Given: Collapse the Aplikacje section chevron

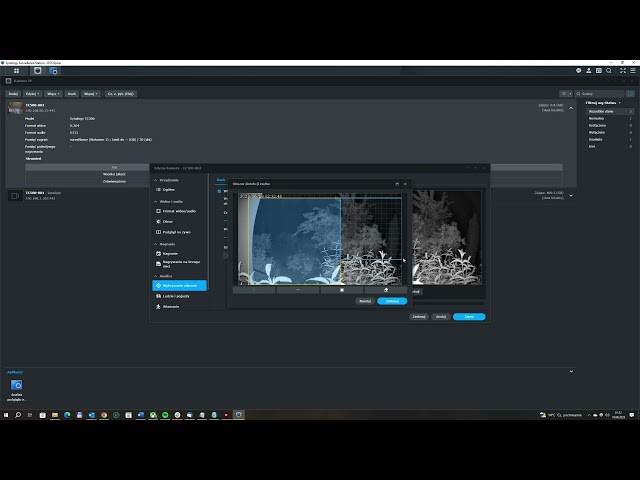Looking at the screenshot, I should click(571, 371).
